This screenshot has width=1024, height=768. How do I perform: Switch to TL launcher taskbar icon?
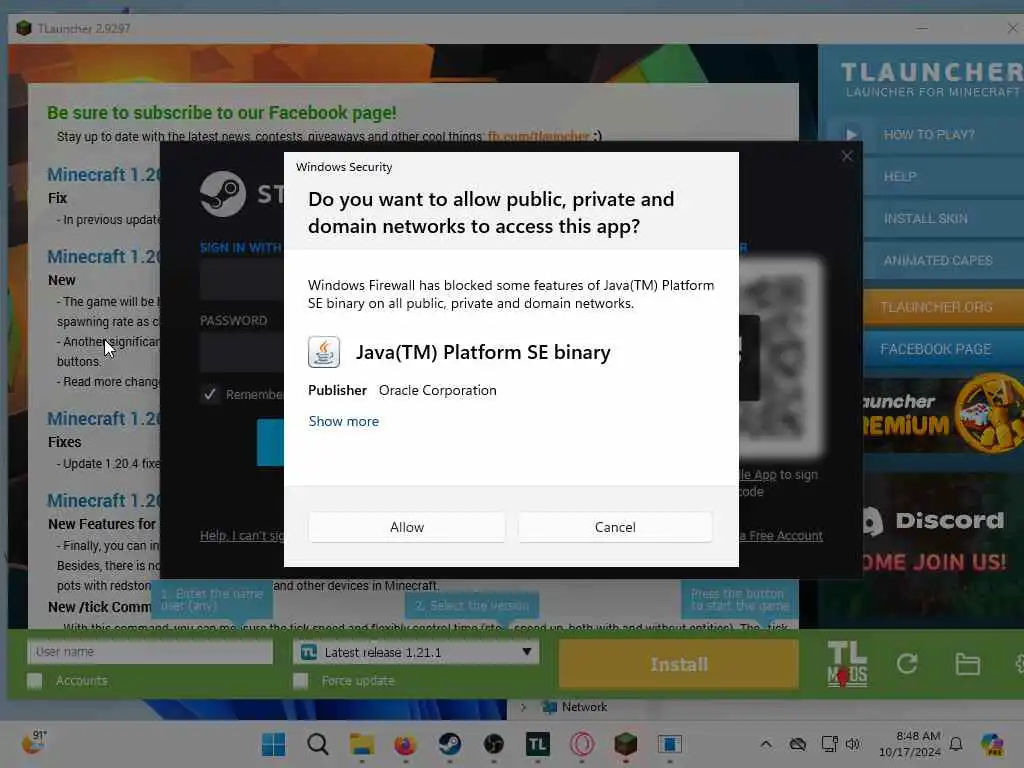click(x=537, y=744)
